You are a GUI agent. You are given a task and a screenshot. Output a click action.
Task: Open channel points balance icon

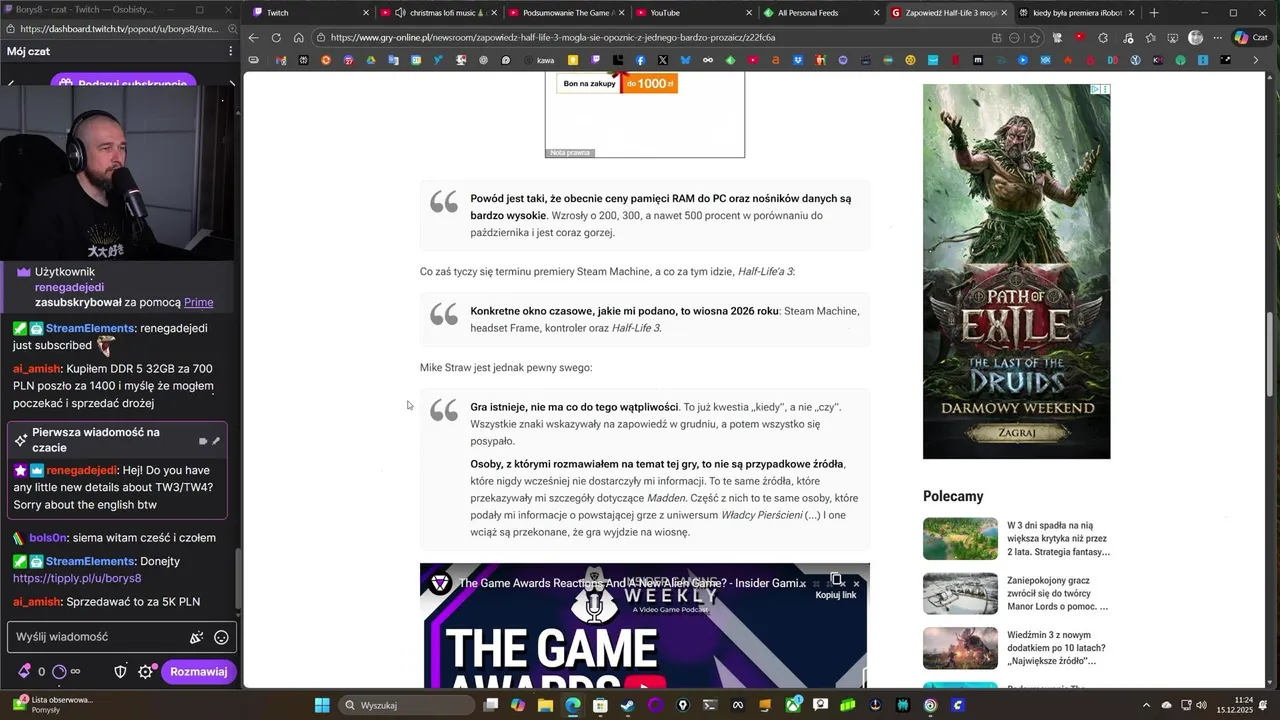click(x=59, y=672)
